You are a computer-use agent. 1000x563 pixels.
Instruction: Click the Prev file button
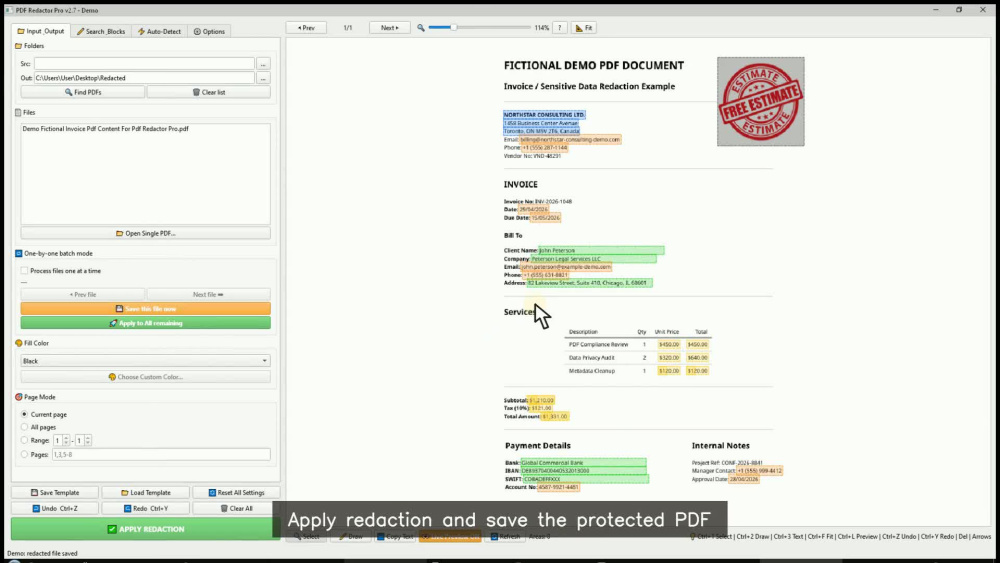pos(83,295)
